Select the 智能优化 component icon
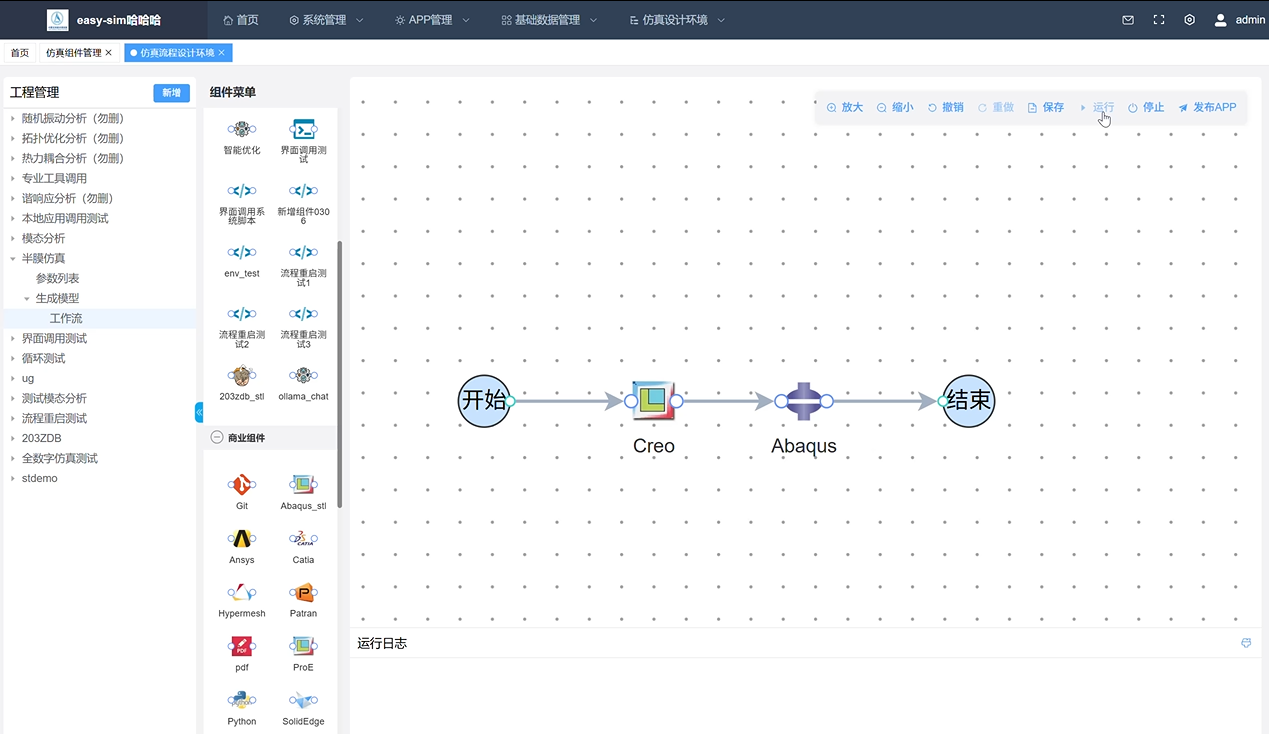This screenshot has height=734, width=1269. 242,129
